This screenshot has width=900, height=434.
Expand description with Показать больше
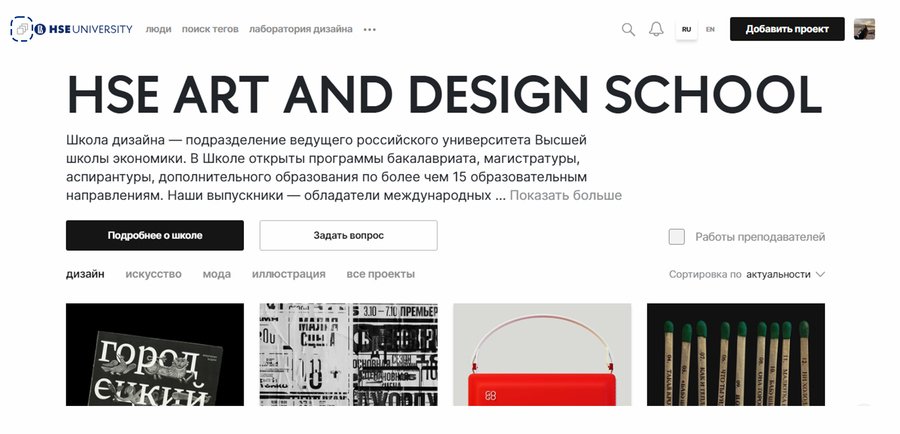click(565, 195)
